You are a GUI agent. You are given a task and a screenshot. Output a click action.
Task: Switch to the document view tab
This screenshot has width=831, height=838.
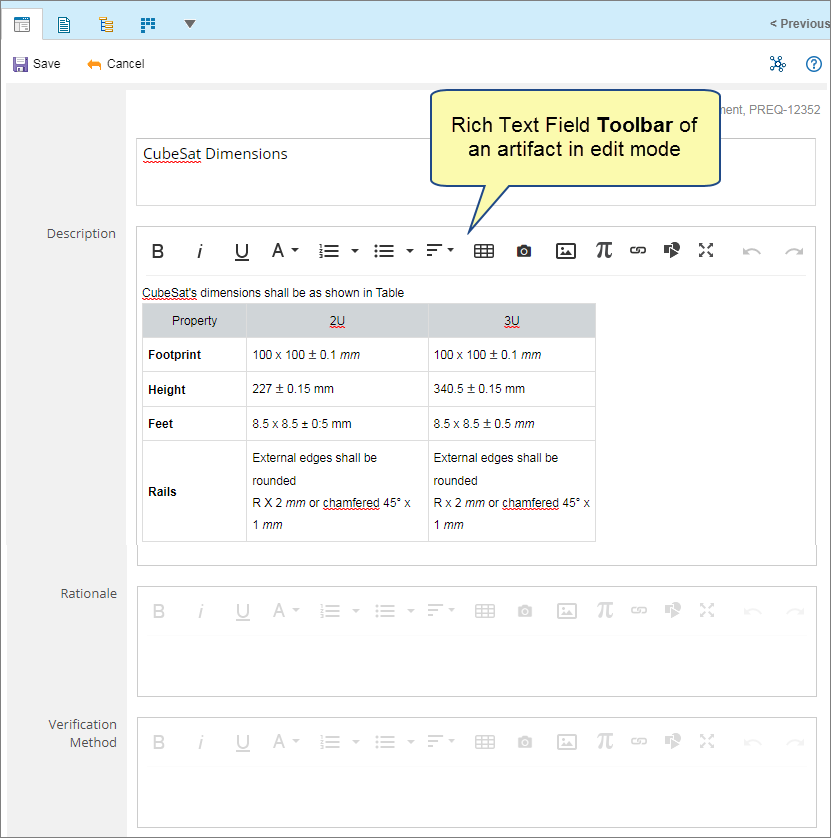[x=64, y=25]
